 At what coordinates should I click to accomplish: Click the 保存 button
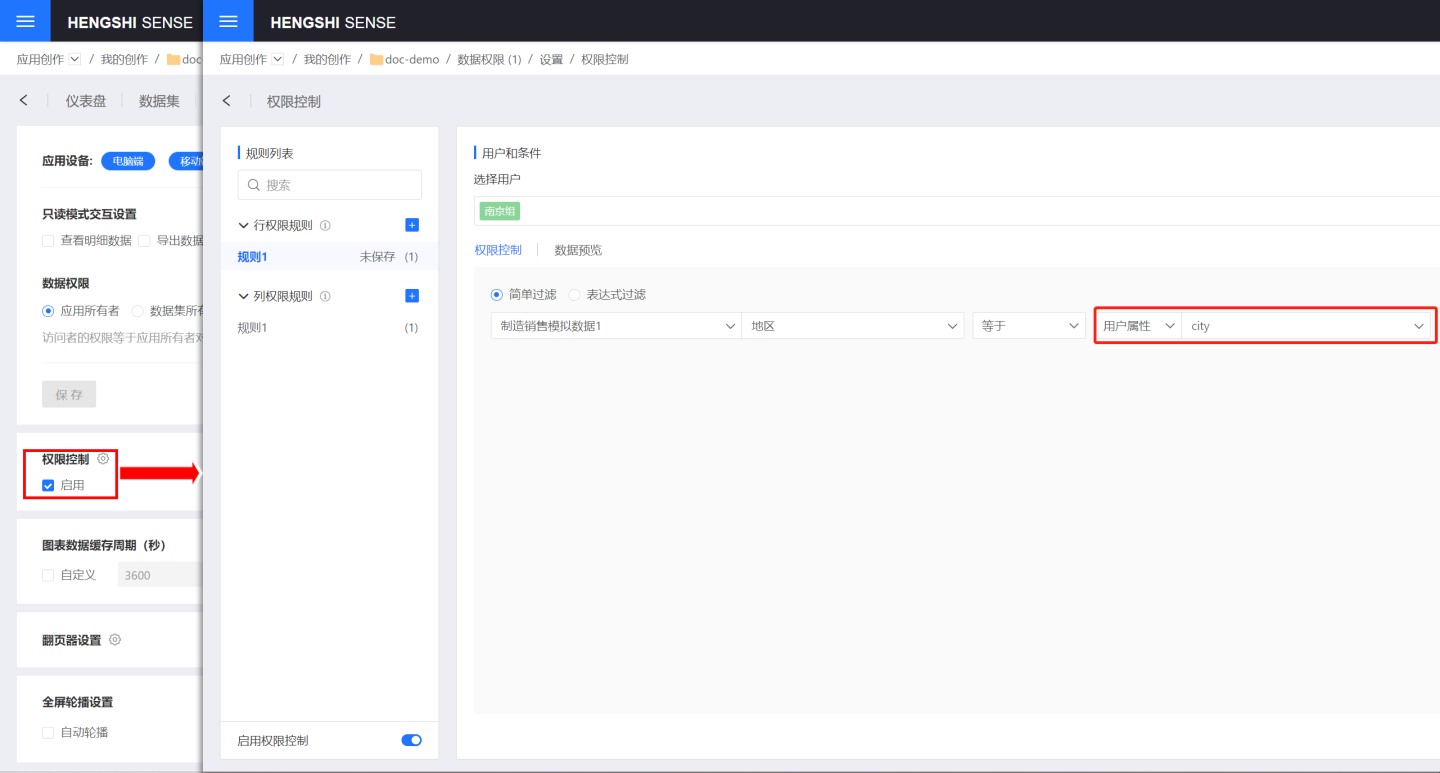[69, 394]
